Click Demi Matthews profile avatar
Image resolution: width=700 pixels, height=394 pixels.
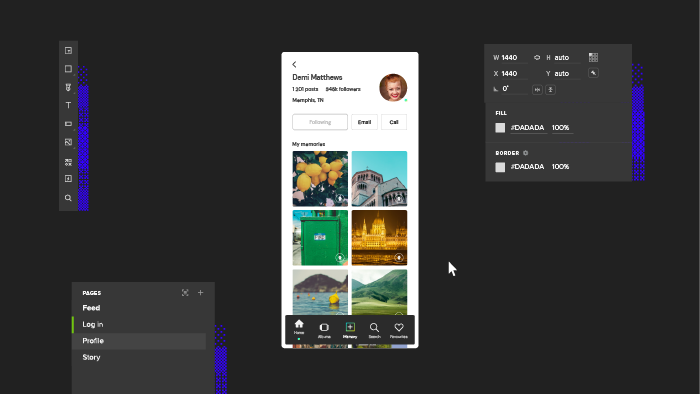point(393,87)
